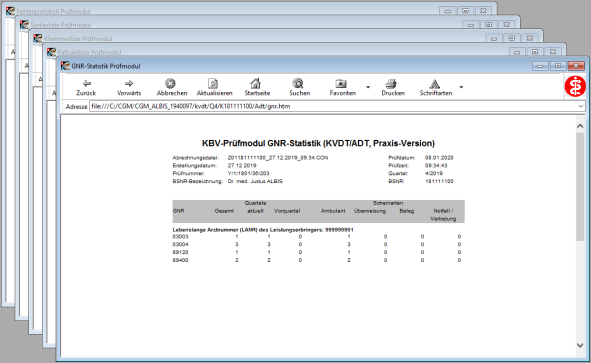Click the Vorquartal column header
Image resolution: width=591 pixels, height=363 pixels.
[287, 211]
